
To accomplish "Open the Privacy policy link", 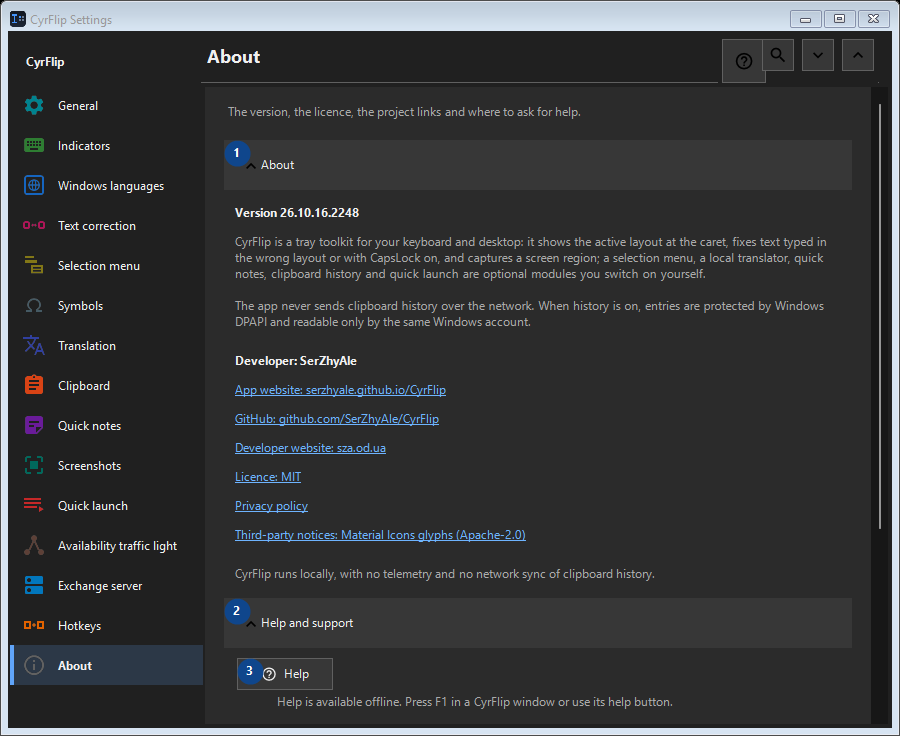I will (271, 506).
